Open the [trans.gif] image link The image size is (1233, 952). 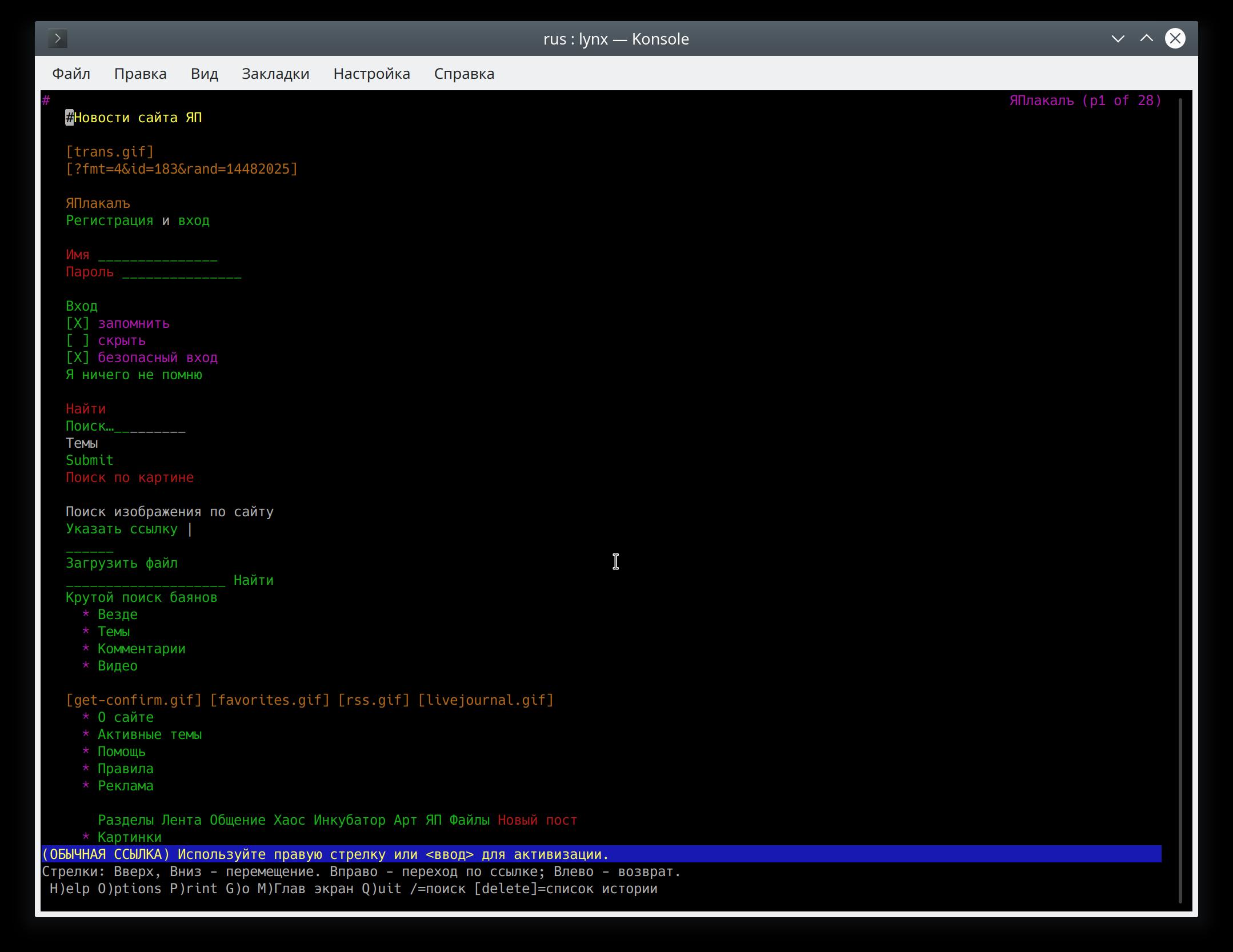pos(110,152)
